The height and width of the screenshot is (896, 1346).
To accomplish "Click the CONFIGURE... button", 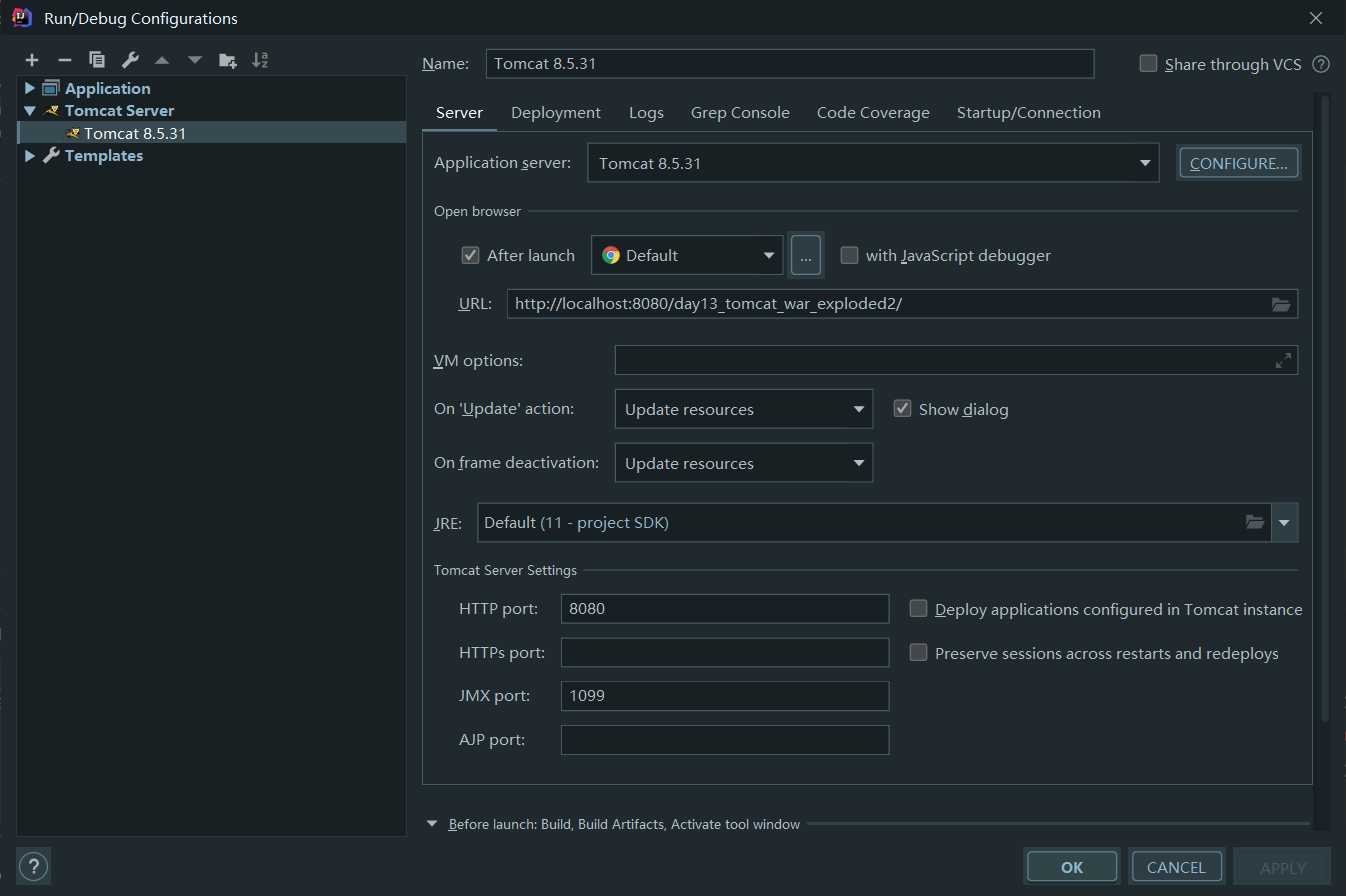I will (1239, 163).
